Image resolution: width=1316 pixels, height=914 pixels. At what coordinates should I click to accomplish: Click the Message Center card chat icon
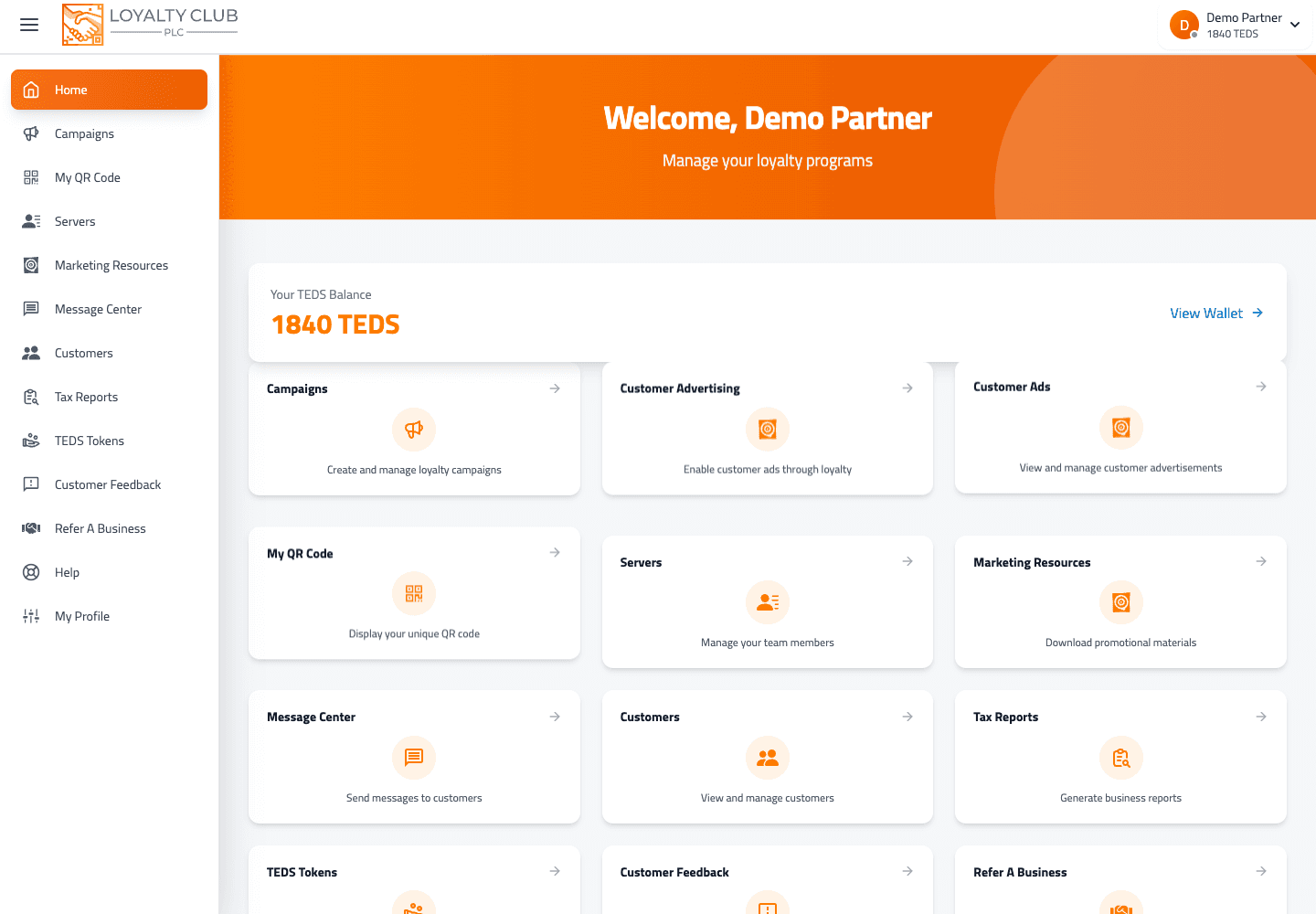coord(414,758)
